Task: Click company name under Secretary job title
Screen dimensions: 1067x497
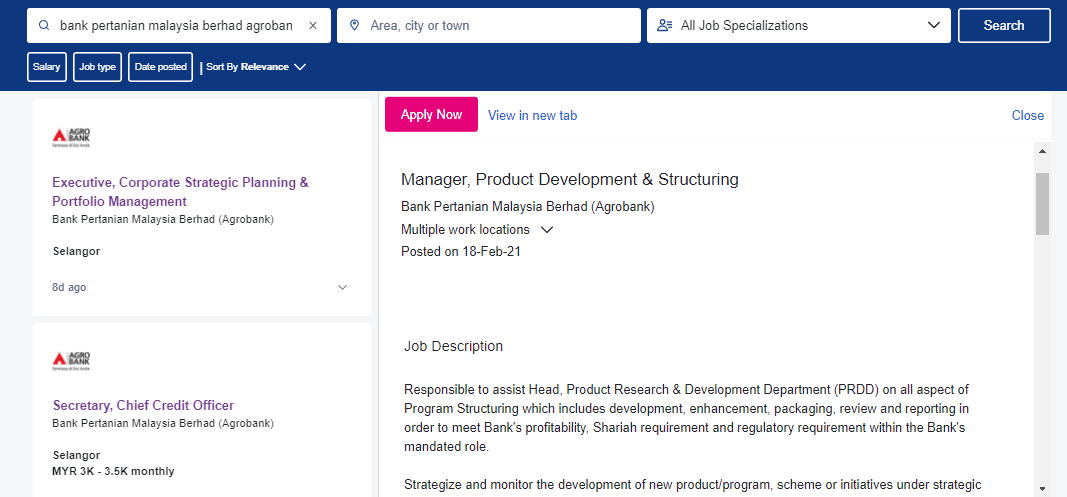Action: coord(163,423)
